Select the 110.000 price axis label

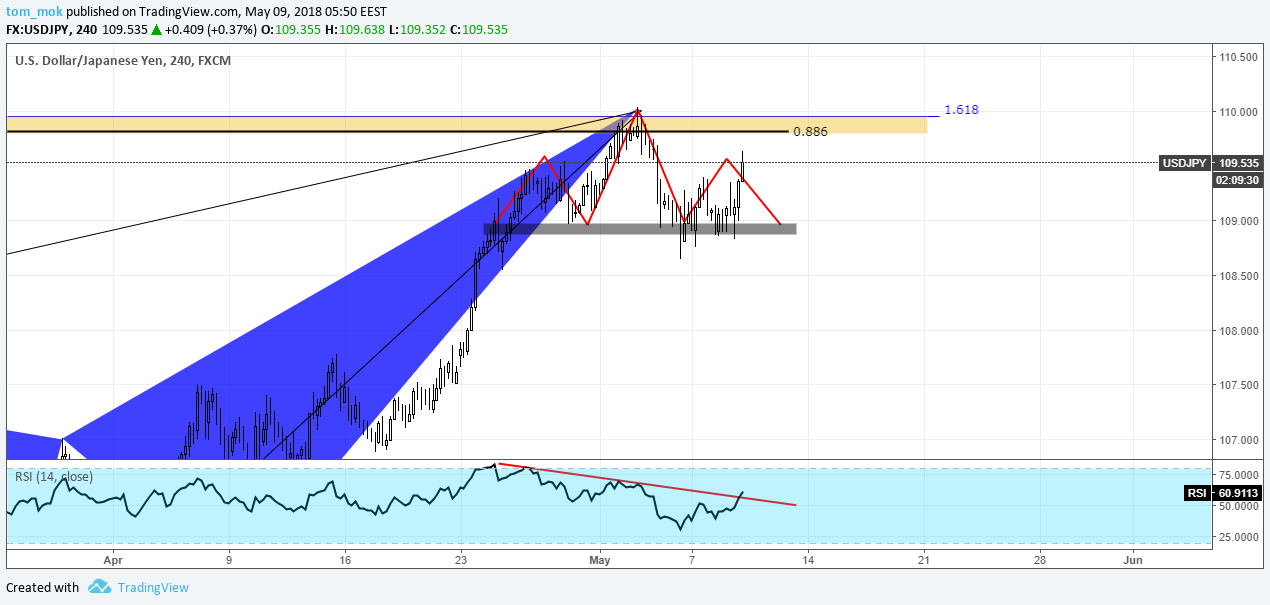tap(1238, 112)
